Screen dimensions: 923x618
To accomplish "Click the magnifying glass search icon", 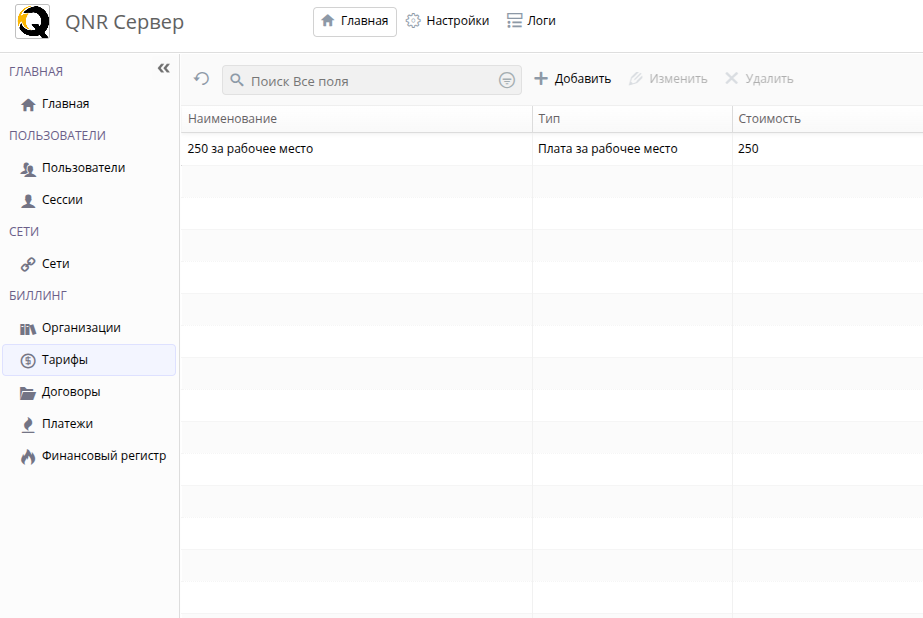I will pyautogui.click(x=237, y=80).
